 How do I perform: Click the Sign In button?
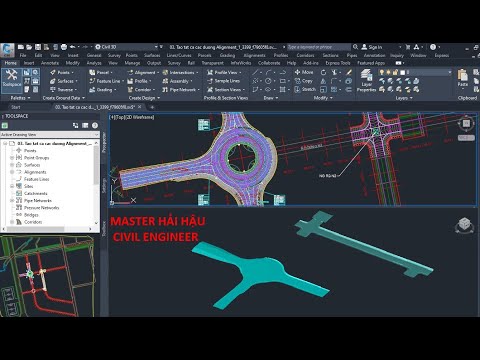(372, 47)
